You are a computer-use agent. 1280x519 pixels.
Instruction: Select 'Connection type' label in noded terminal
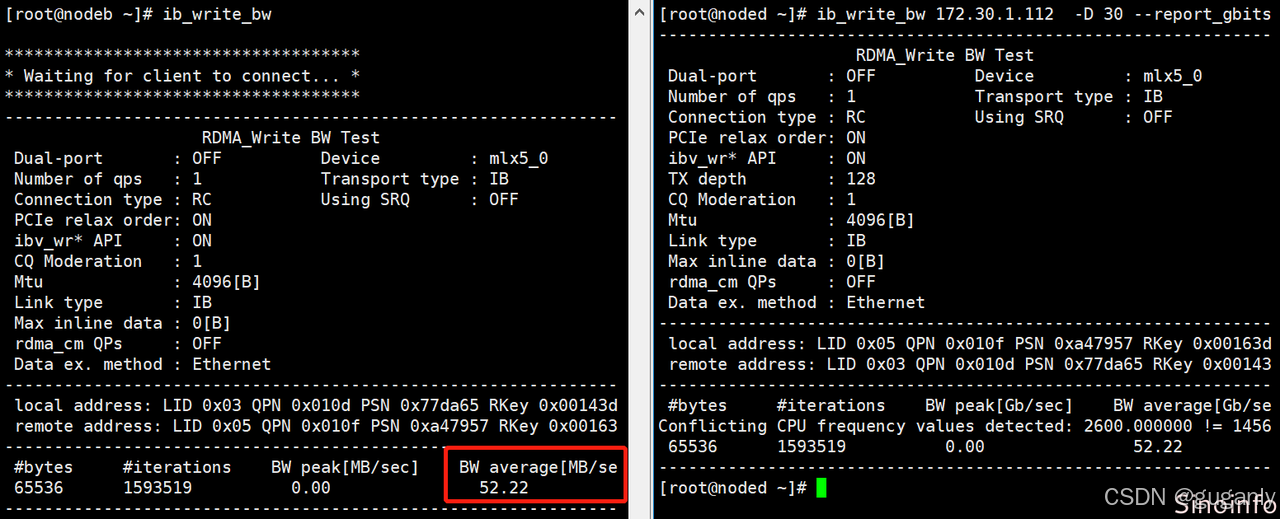point(742,117)
